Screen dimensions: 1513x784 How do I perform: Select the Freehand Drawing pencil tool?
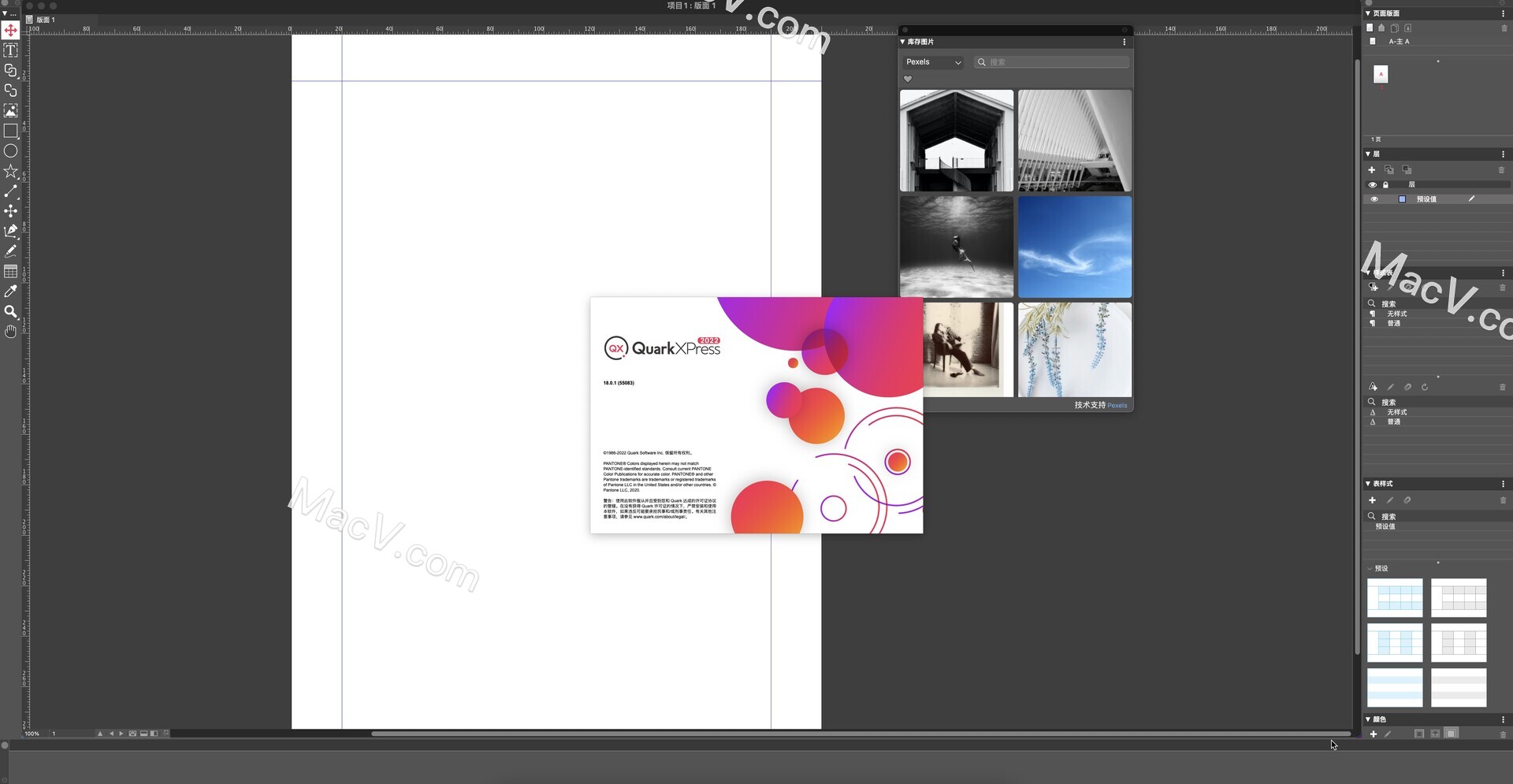(10, 251)
